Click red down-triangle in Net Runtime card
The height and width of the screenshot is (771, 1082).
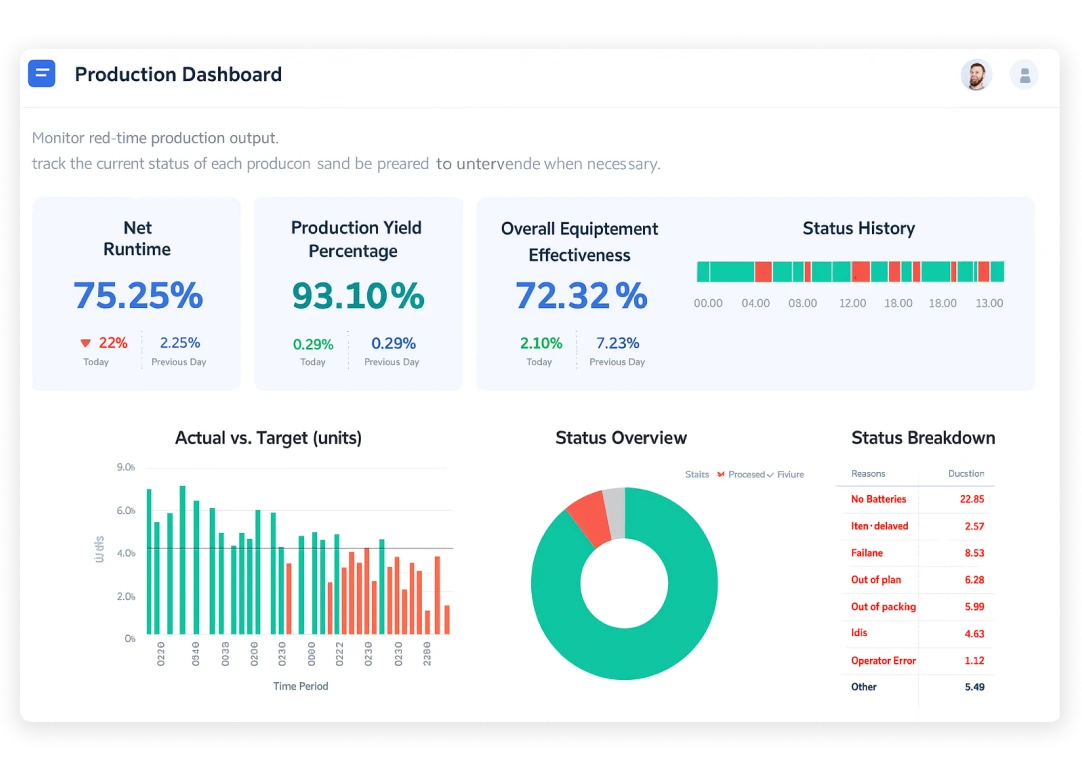click(86, 343)
